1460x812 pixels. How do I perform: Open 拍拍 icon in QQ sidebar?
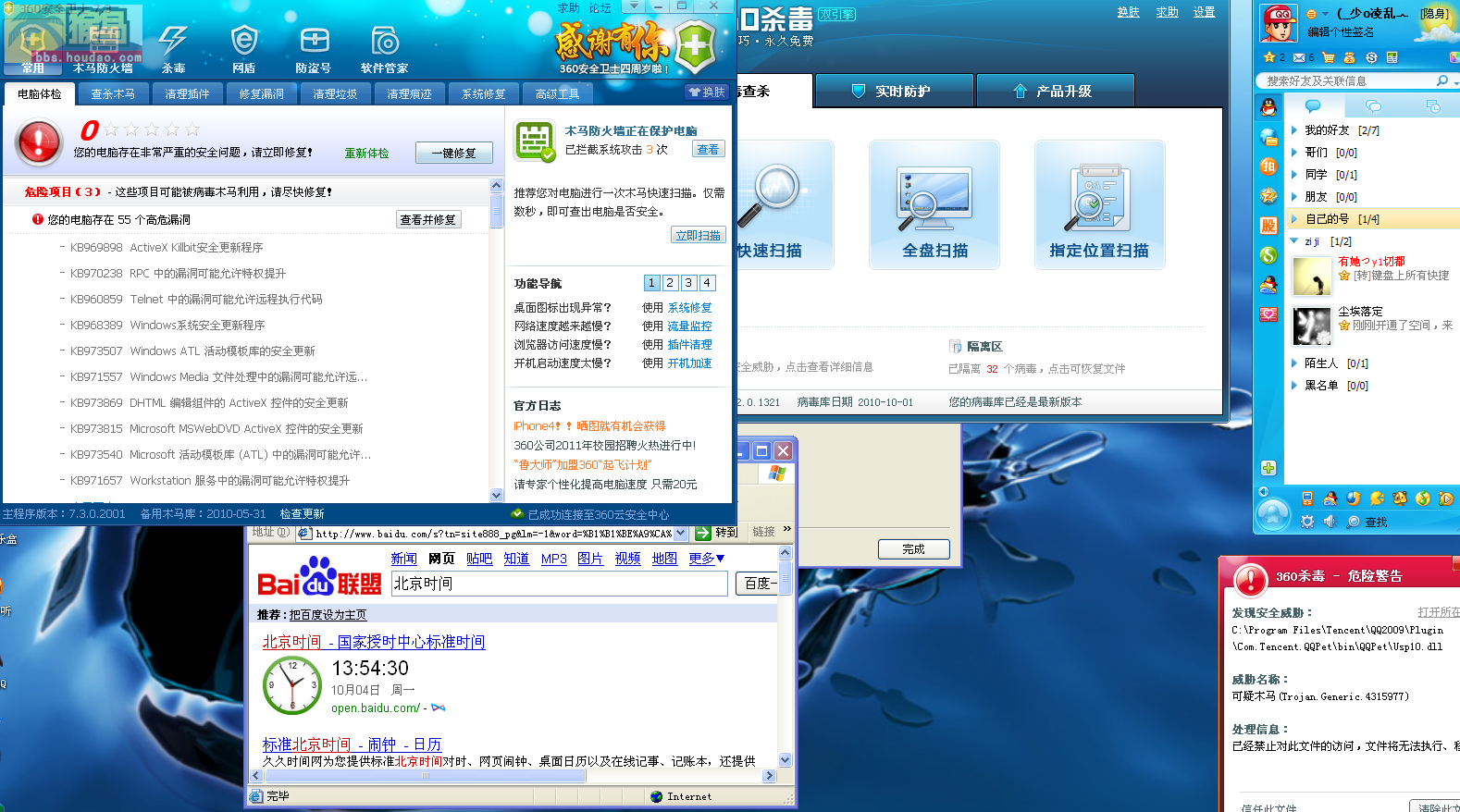1268,166
